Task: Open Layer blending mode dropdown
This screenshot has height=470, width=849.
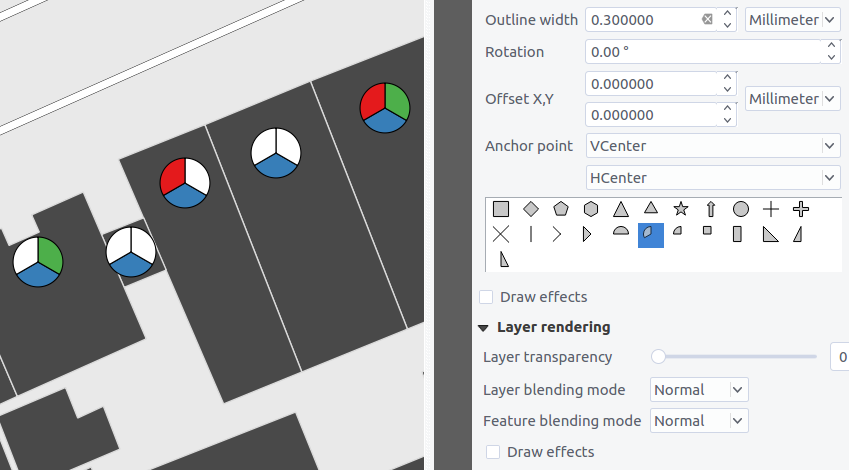Action: tap(699, 390)
